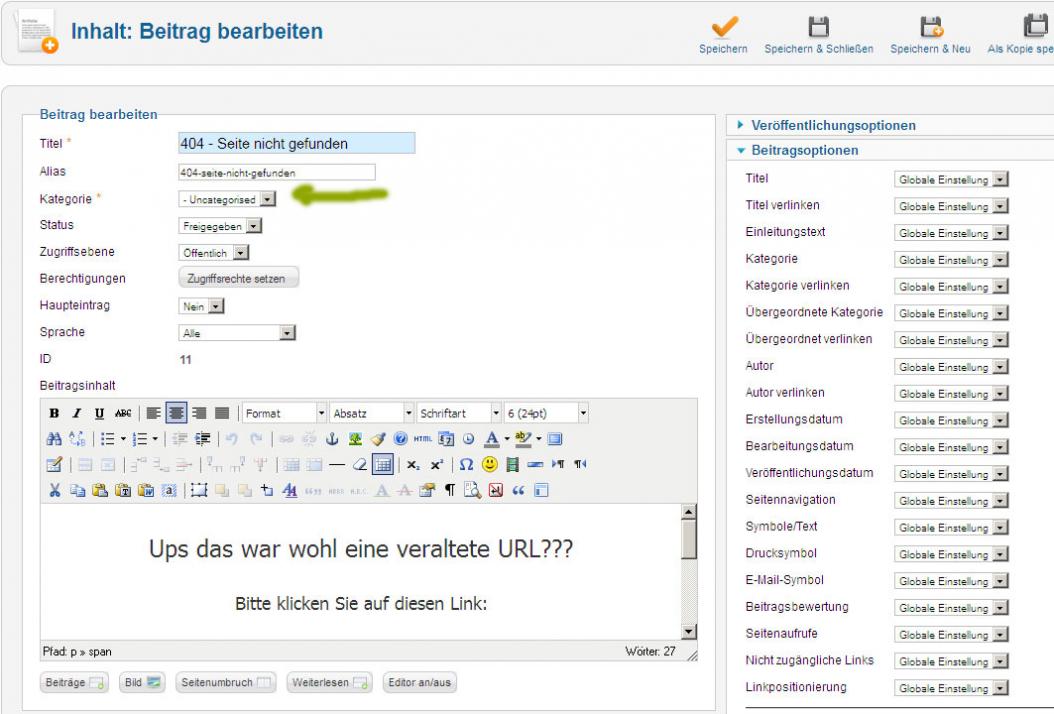The image size is (1054, 714).
Task: Open the text color picker
Action: [x=492, y=439]
